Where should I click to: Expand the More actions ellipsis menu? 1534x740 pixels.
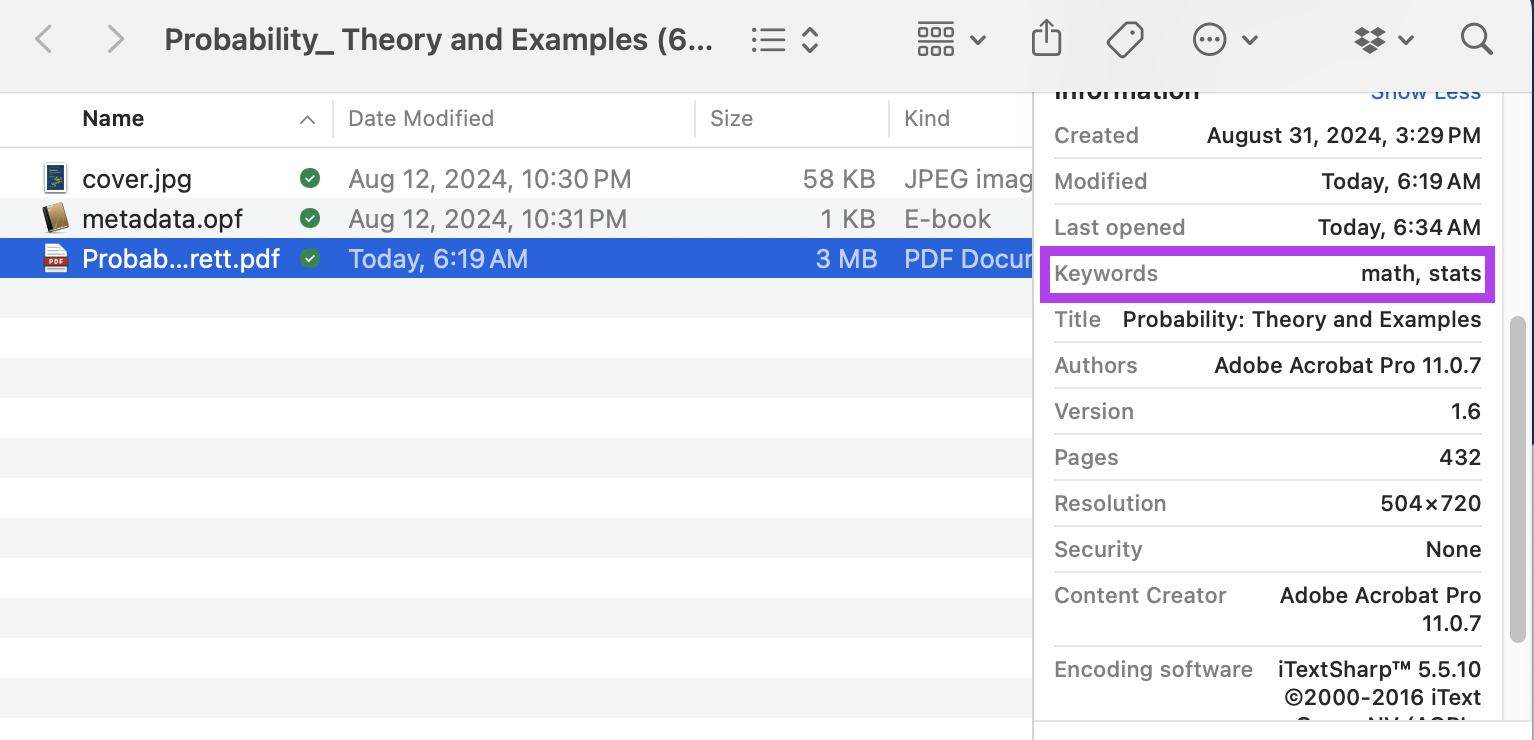1225,40
